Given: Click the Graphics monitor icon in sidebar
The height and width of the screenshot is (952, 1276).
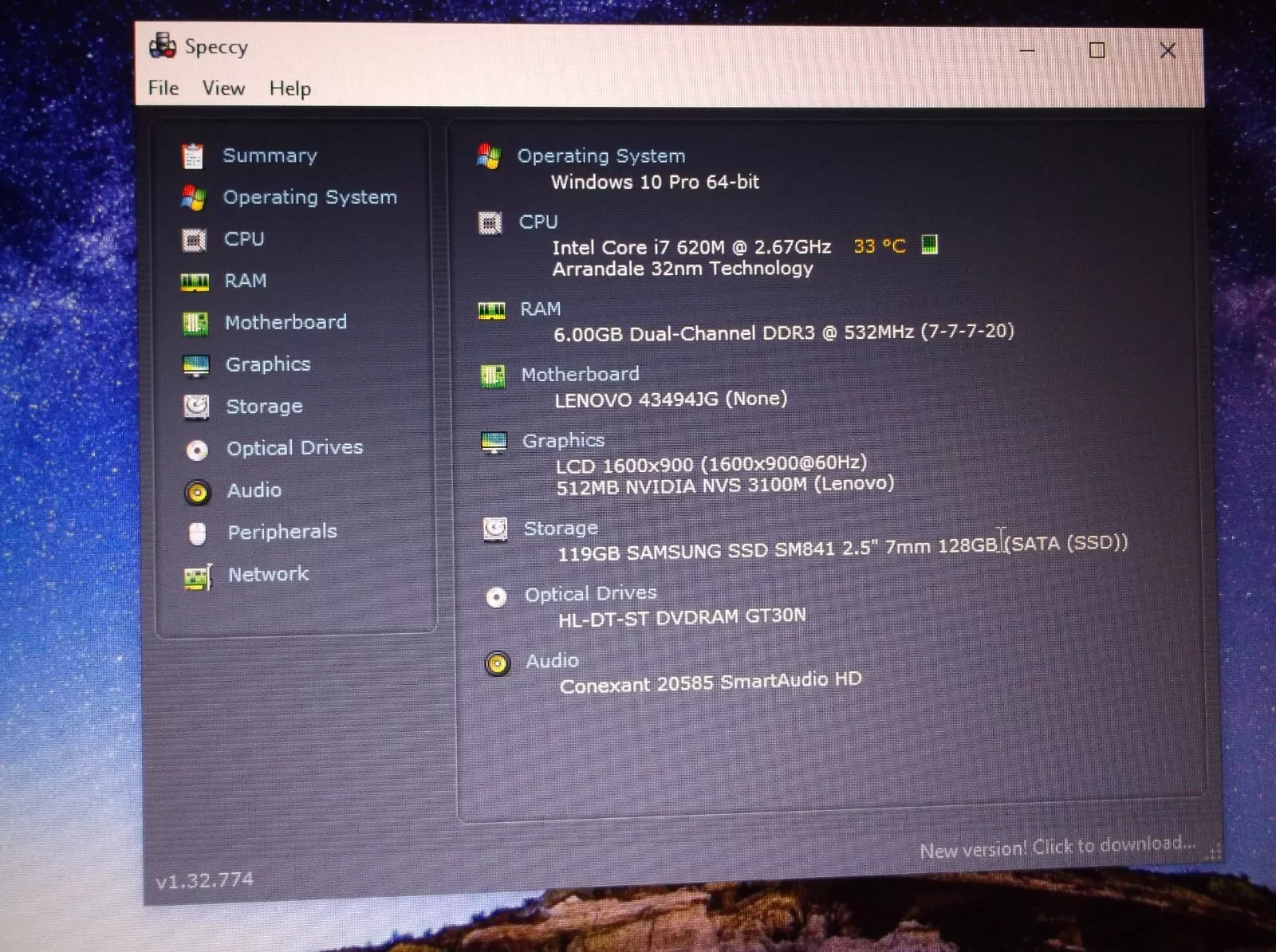Looking at the screenshot, I should [x=196, y=365].
